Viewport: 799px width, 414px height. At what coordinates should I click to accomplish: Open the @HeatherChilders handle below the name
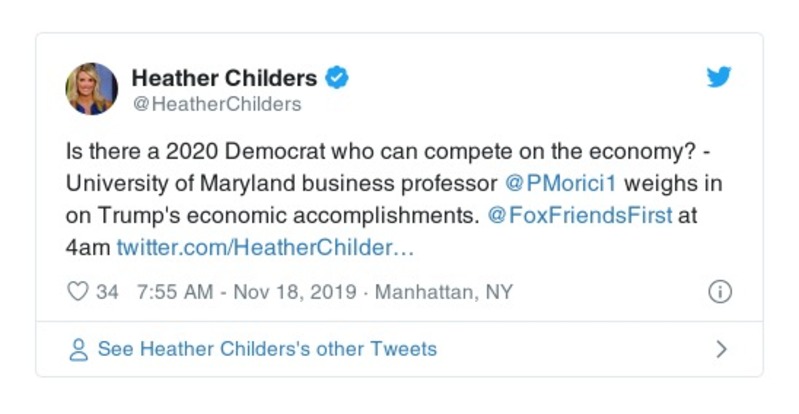pos(216,104)
